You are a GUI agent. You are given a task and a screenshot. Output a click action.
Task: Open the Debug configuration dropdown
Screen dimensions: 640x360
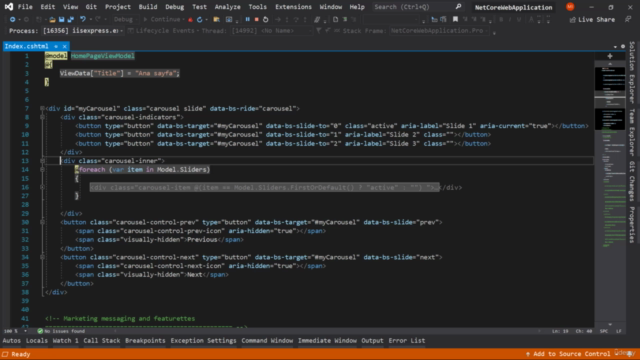pyautogui.click(x=126, y=19)
